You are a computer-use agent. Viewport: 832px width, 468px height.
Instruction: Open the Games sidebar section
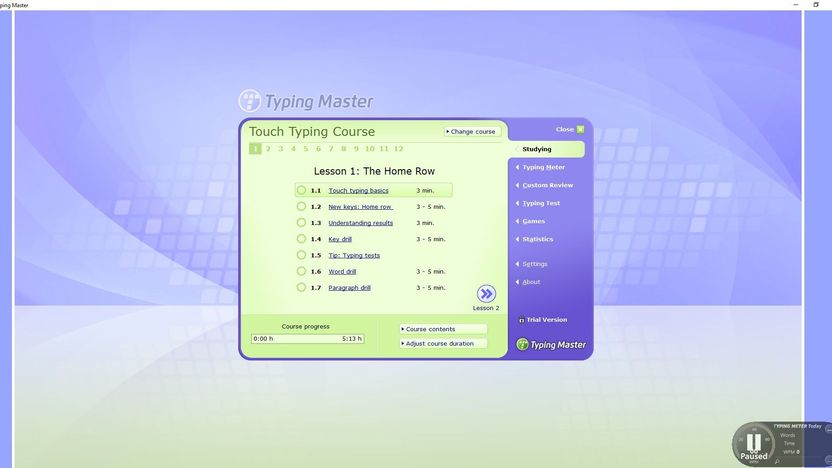pos(533,221)
